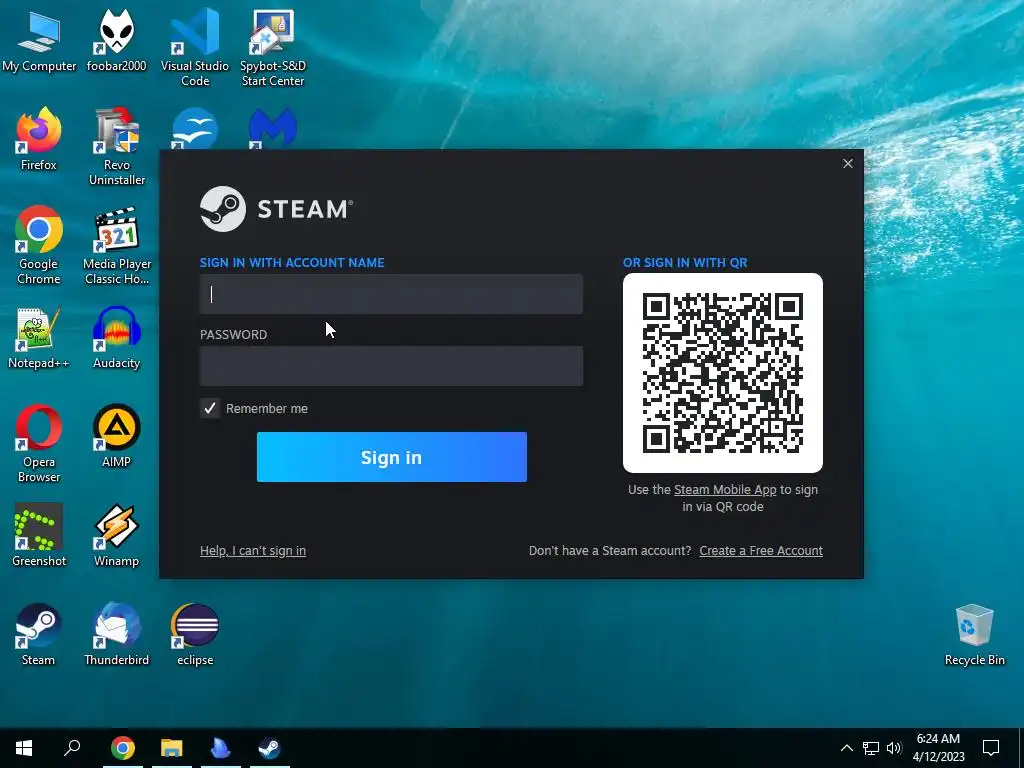Open taskbar search magnifier

tap(72, 748)
